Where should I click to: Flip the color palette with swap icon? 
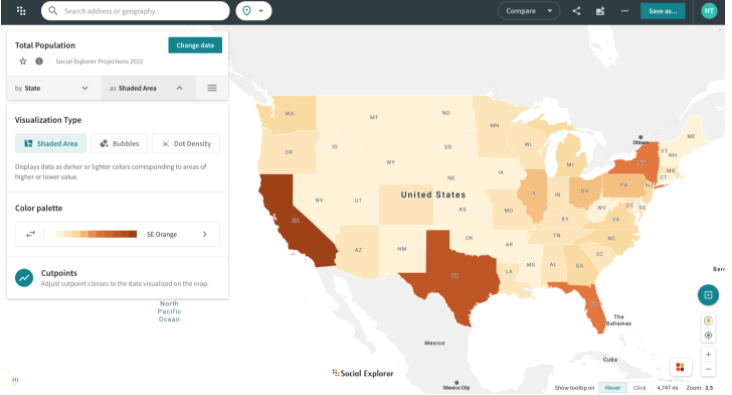tap(30, 234)
